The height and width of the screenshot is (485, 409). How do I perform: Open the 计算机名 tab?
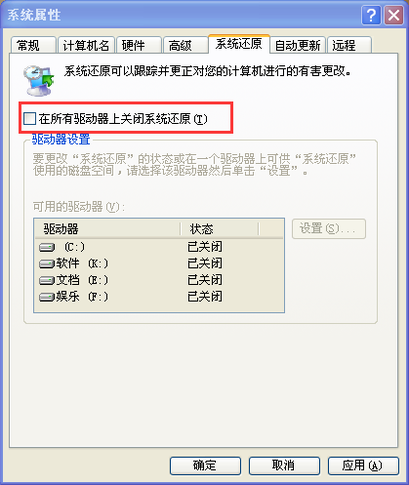(86, 45)
